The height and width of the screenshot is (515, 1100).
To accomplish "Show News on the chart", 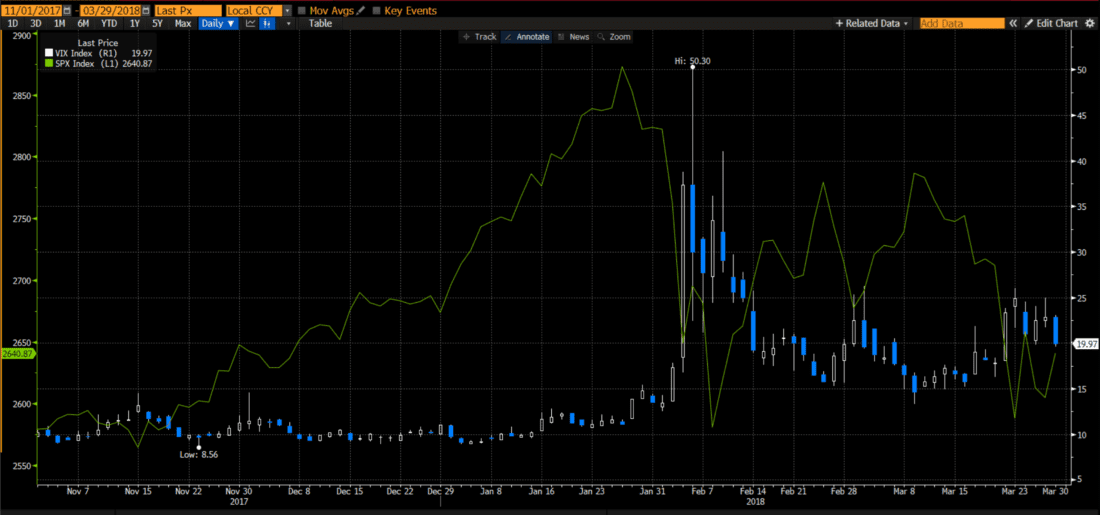I will [574, 36].
